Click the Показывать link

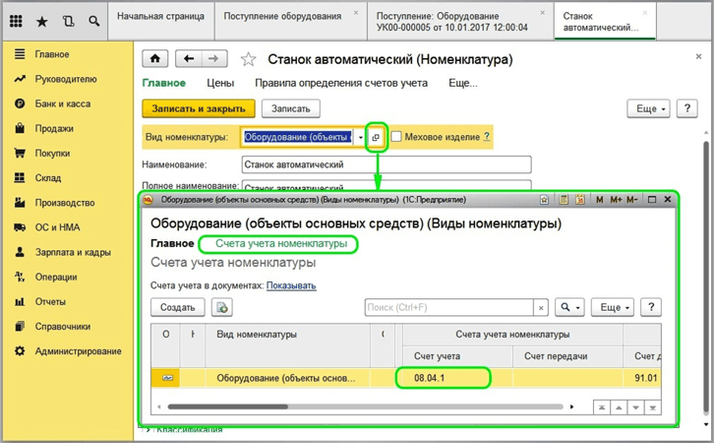[x=292, y=286]
